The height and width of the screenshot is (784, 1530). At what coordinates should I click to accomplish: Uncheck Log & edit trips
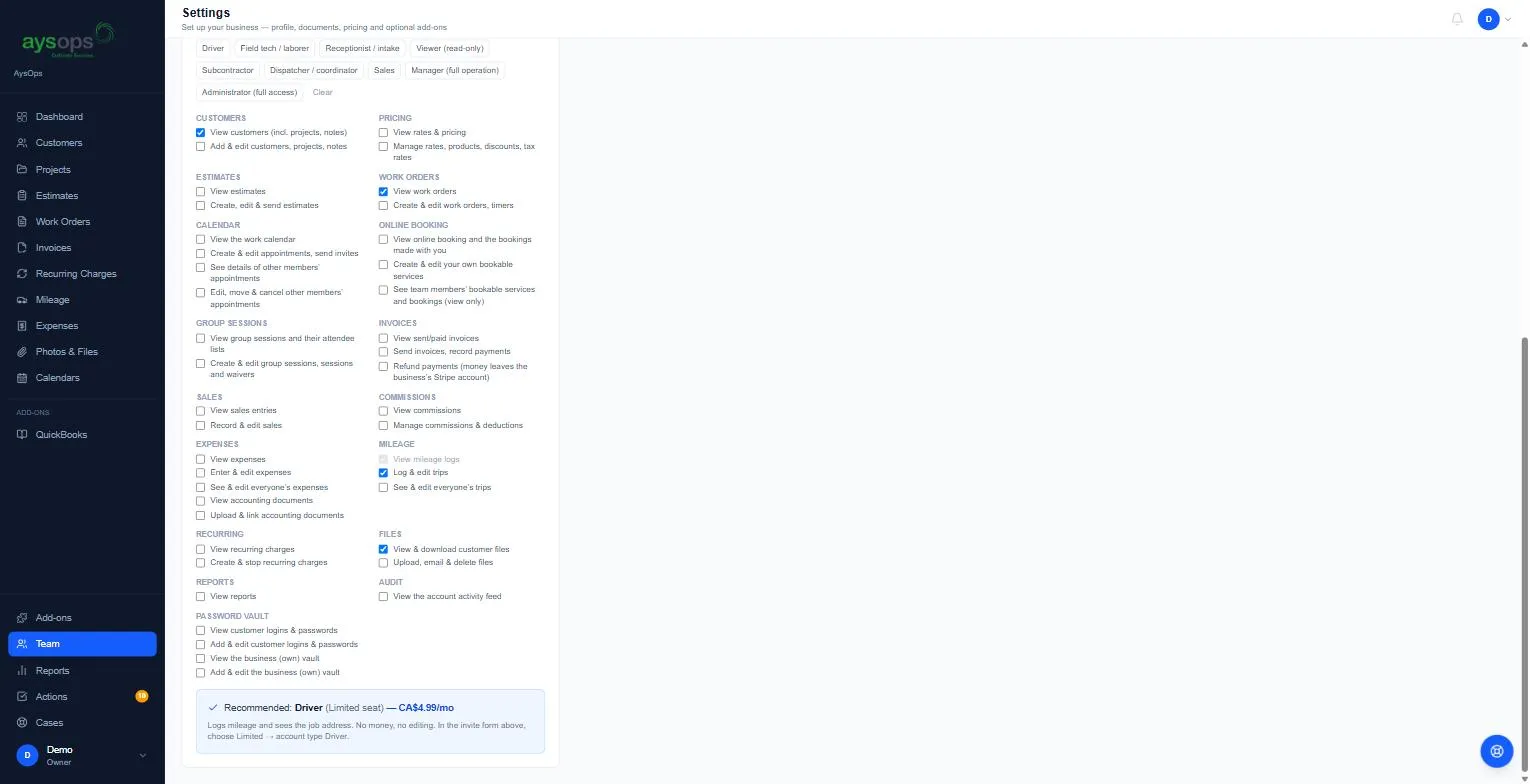pyautogui.click(x=383, y=473)
